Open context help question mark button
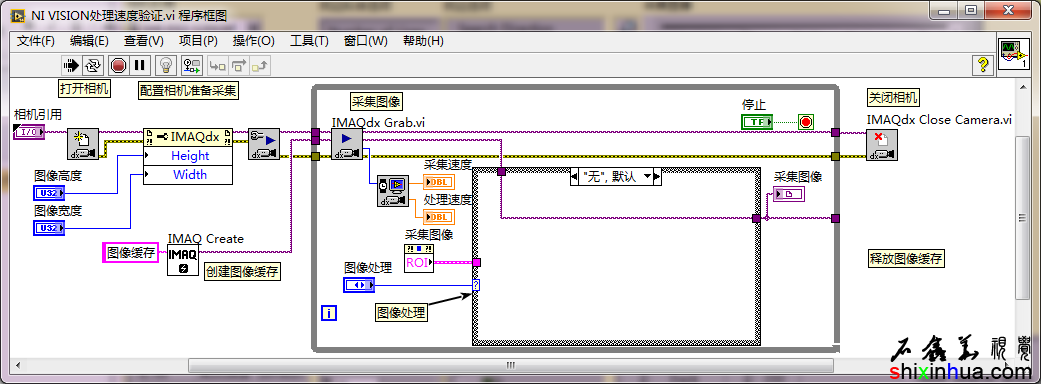Viewport: 1041px width, 384px height. (x=983, y=64)
